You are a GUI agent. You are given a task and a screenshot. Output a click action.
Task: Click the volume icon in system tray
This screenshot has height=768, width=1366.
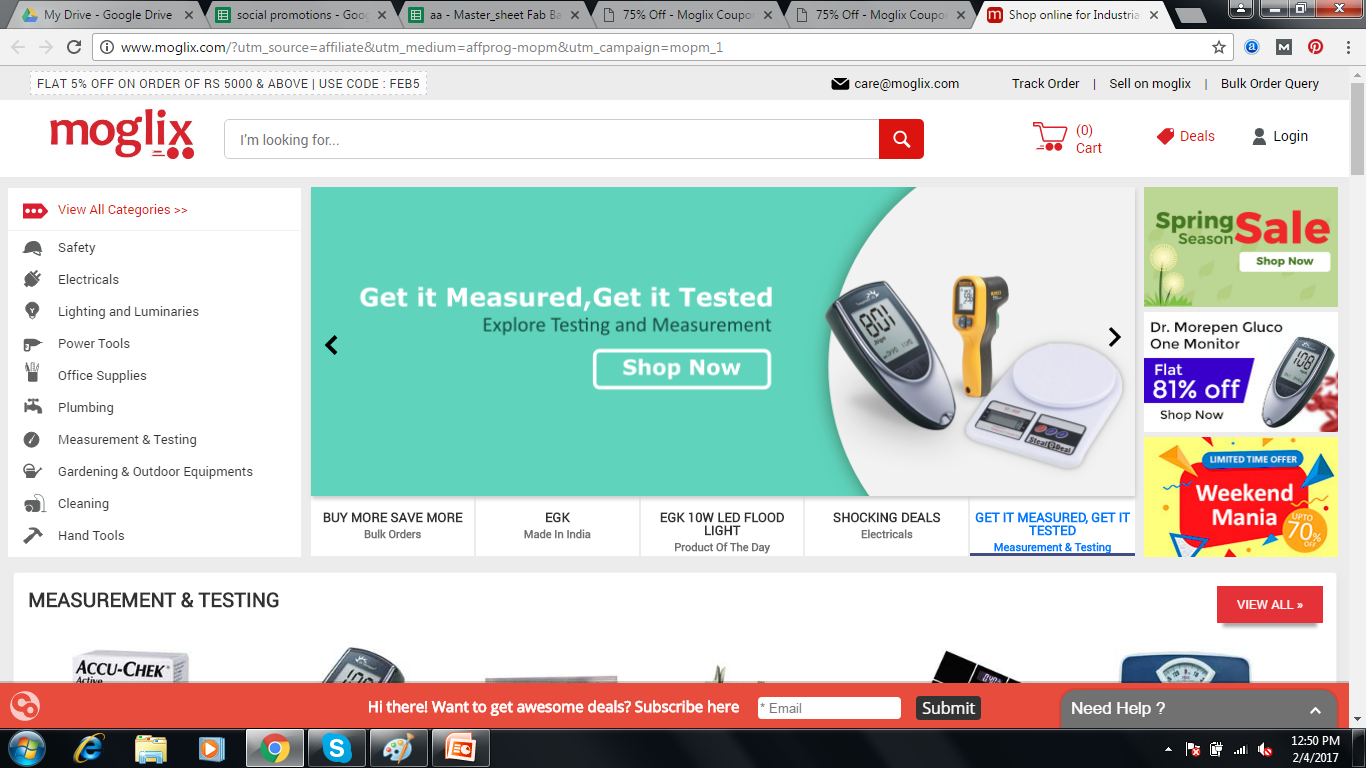(x=1264, y=749)
